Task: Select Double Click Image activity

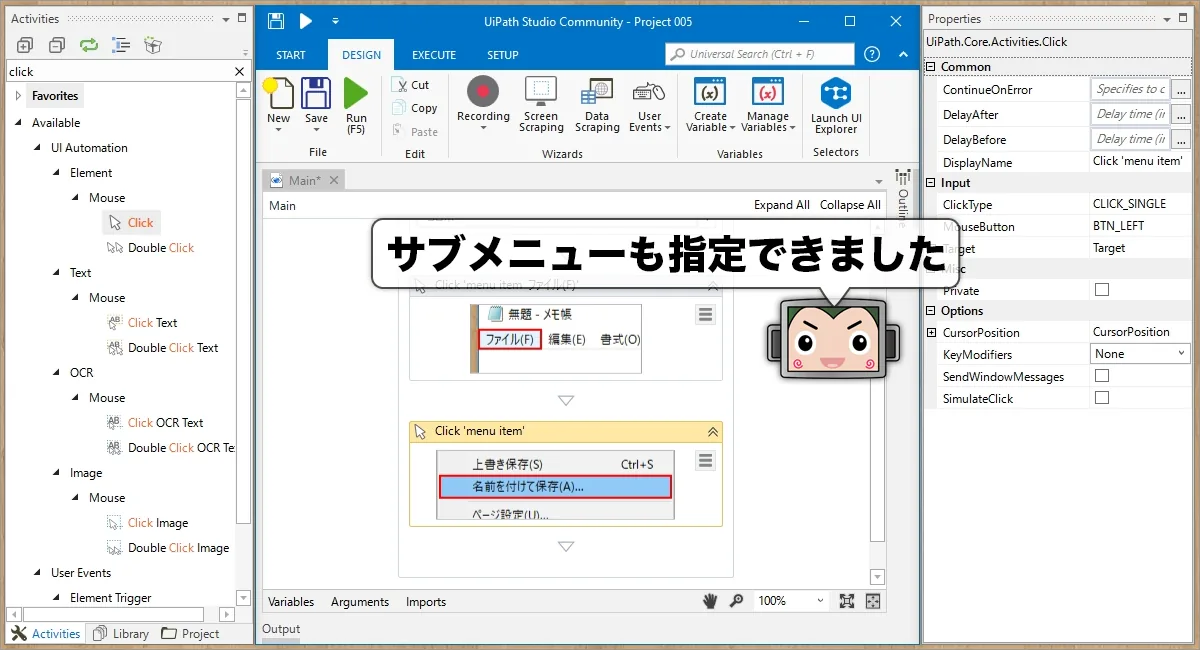Action: (168, 548)
